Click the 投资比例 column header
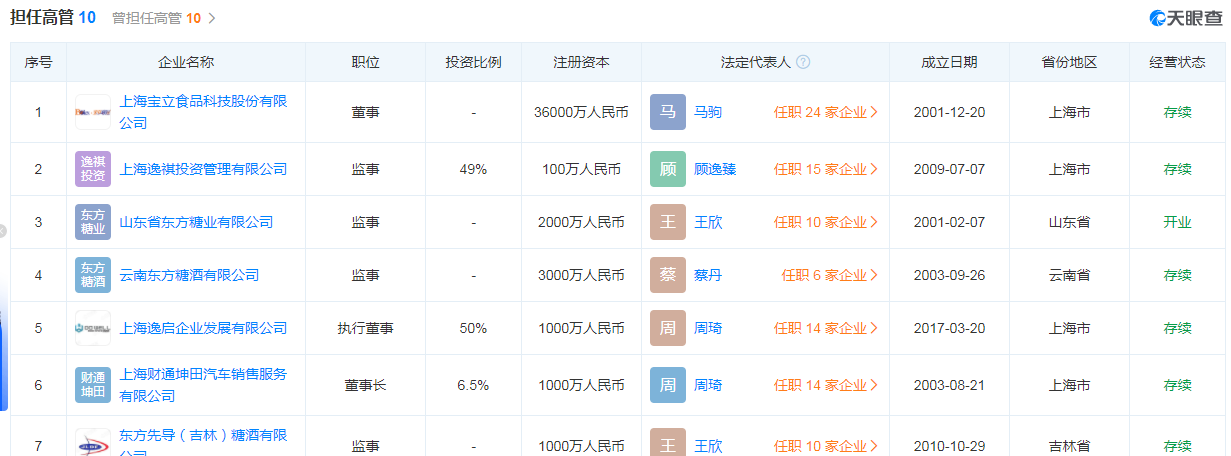 point(473,62)
